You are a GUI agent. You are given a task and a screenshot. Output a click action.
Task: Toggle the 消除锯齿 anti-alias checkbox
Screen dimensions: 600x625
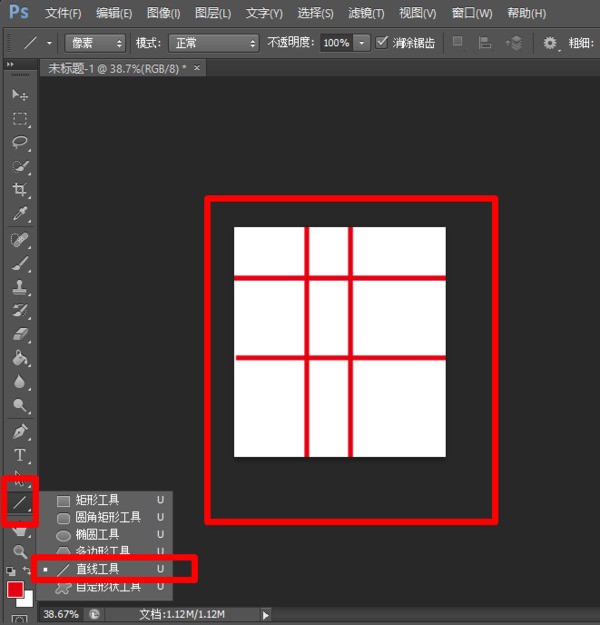(x=382, y=43)
